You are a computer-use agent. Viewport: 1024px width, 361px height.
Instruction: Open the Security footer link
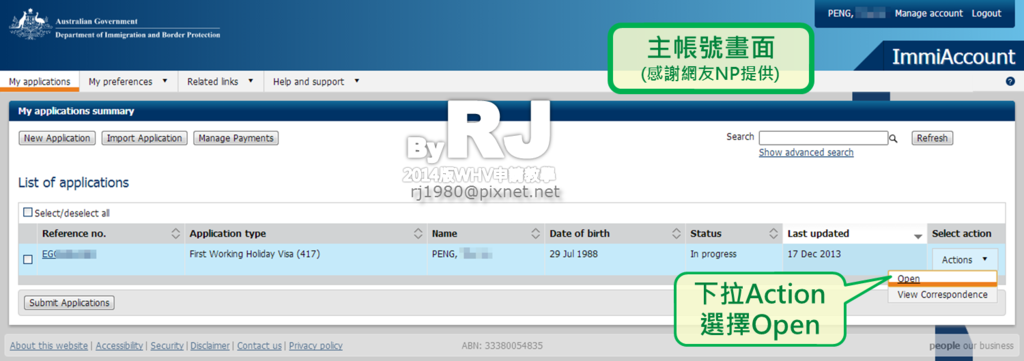[x=167, y=346]
